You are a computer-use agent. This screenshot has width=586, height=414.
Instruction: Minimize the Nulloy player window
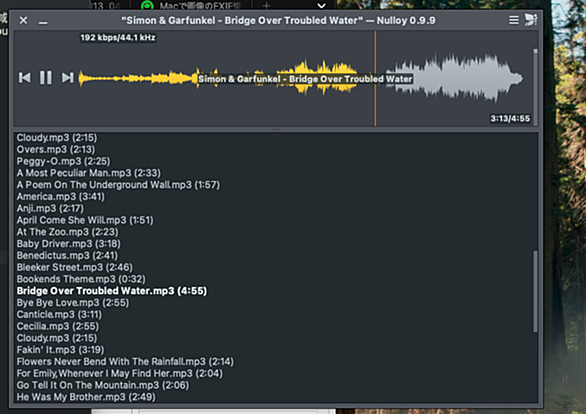[x=43, y=23]
